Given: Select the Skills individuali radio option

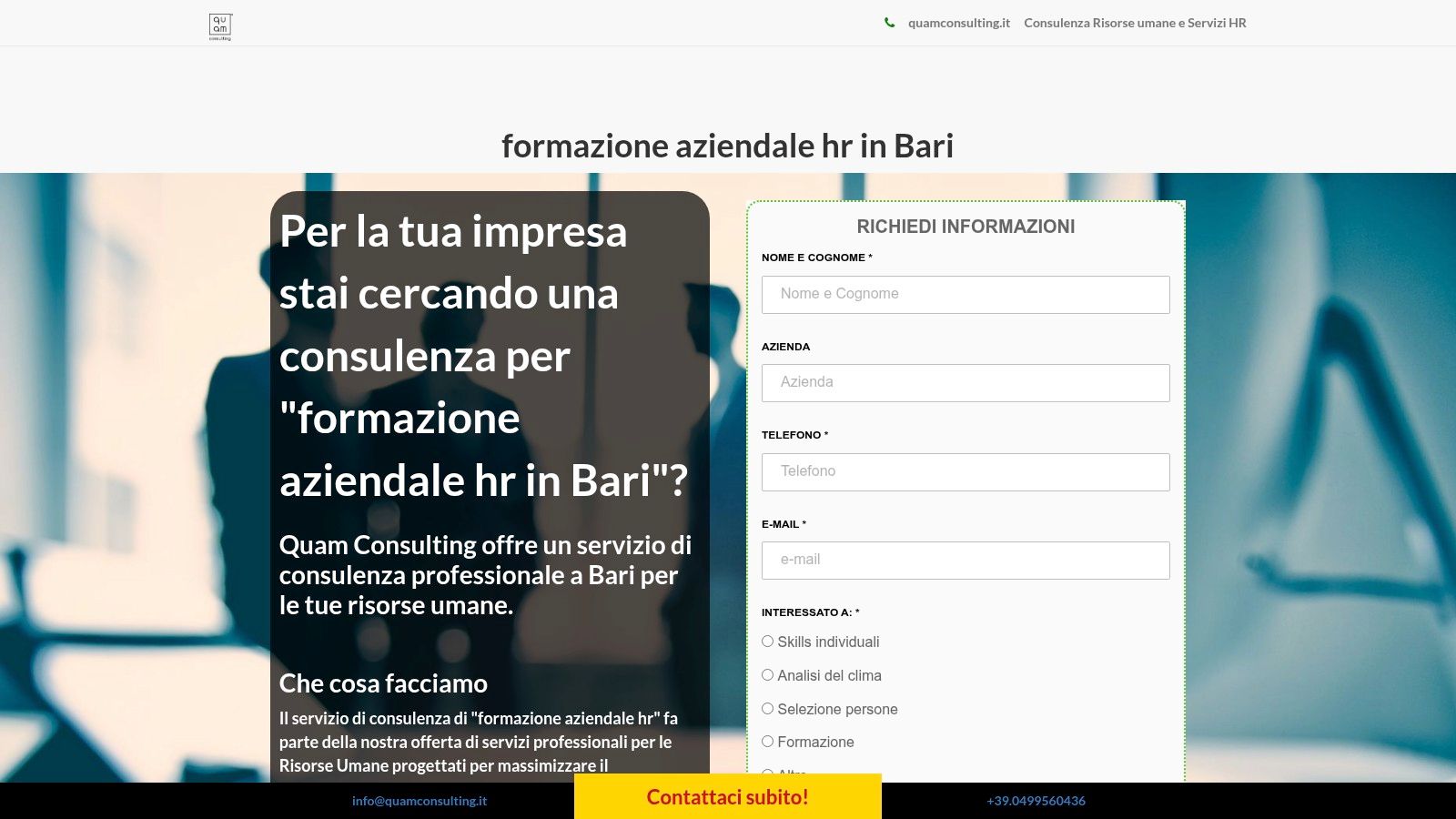Looking at the screenshot, I should click(x=768, y=642).
